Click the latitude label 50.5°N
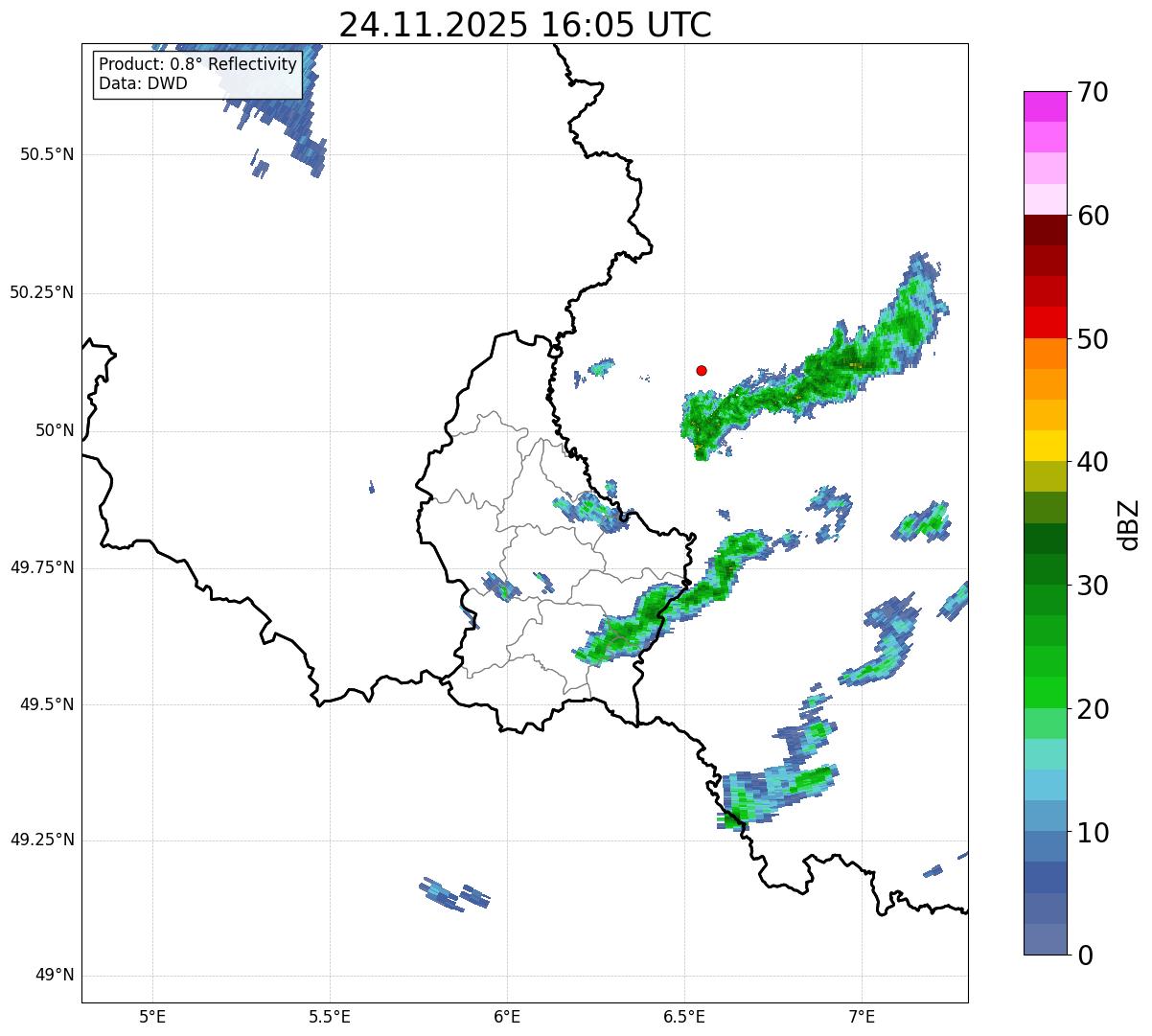This screenshot has width=1152, height=1036. [x=47, y=154]
